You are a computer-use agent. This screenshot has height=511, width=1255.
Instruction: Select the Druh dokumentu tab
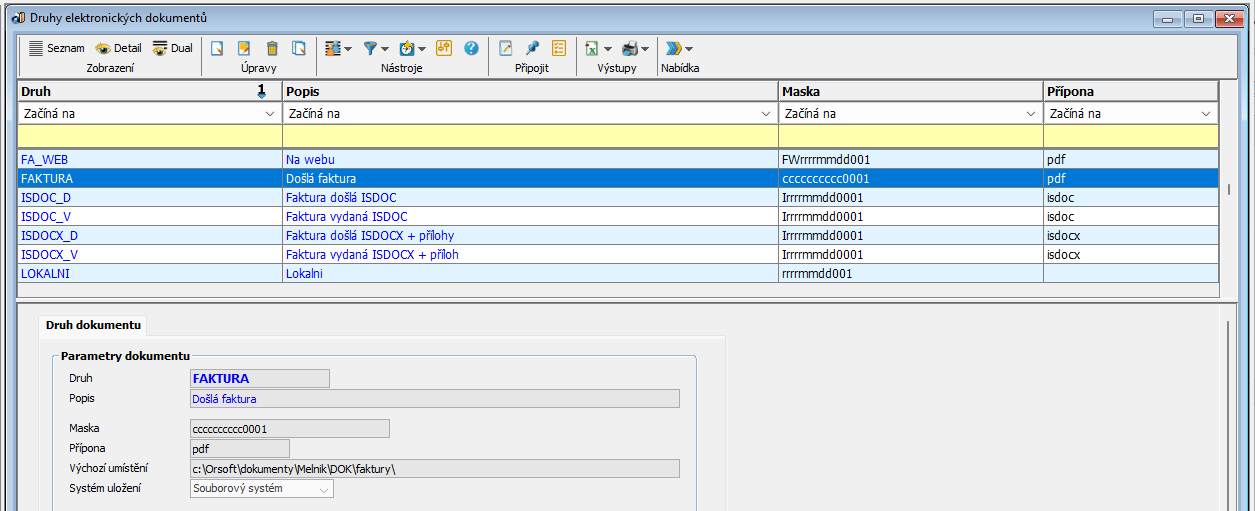point(93,325)
